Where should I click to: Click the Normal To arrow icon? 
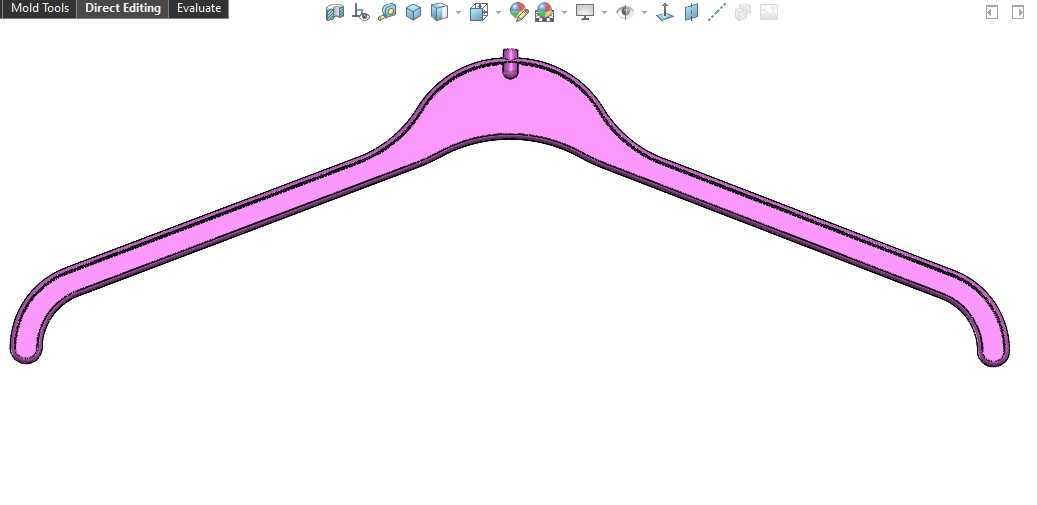point(665,12)
